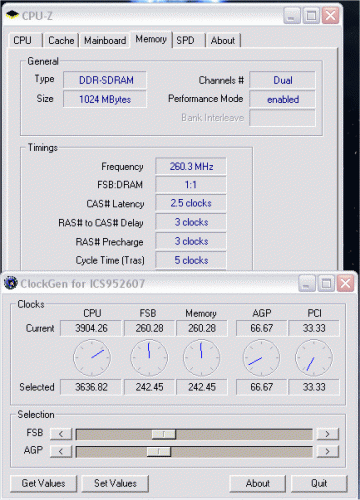
Task: Click the RAS# to CAS# Delay value
Action: point(191,222)
